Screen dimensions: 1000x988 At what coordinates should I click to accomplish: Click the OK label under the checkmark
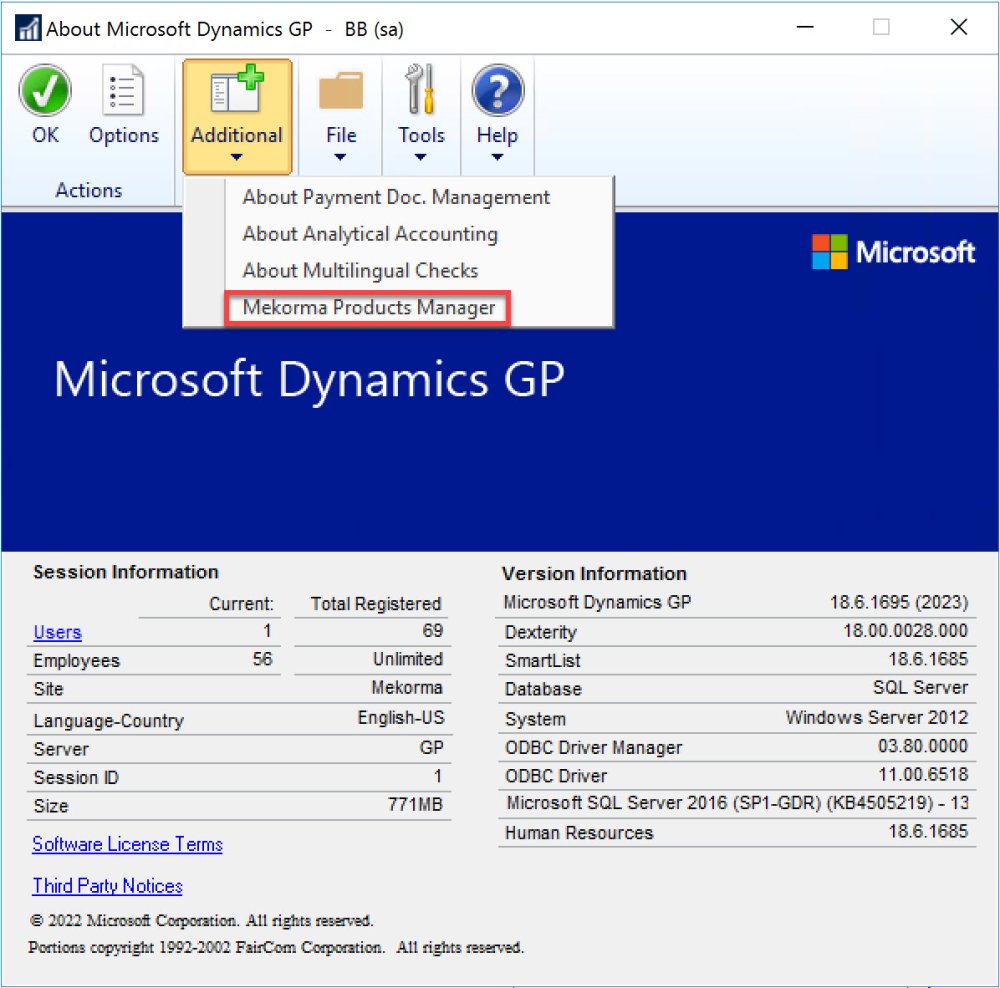pyautogui.click(x=45, y=135)
